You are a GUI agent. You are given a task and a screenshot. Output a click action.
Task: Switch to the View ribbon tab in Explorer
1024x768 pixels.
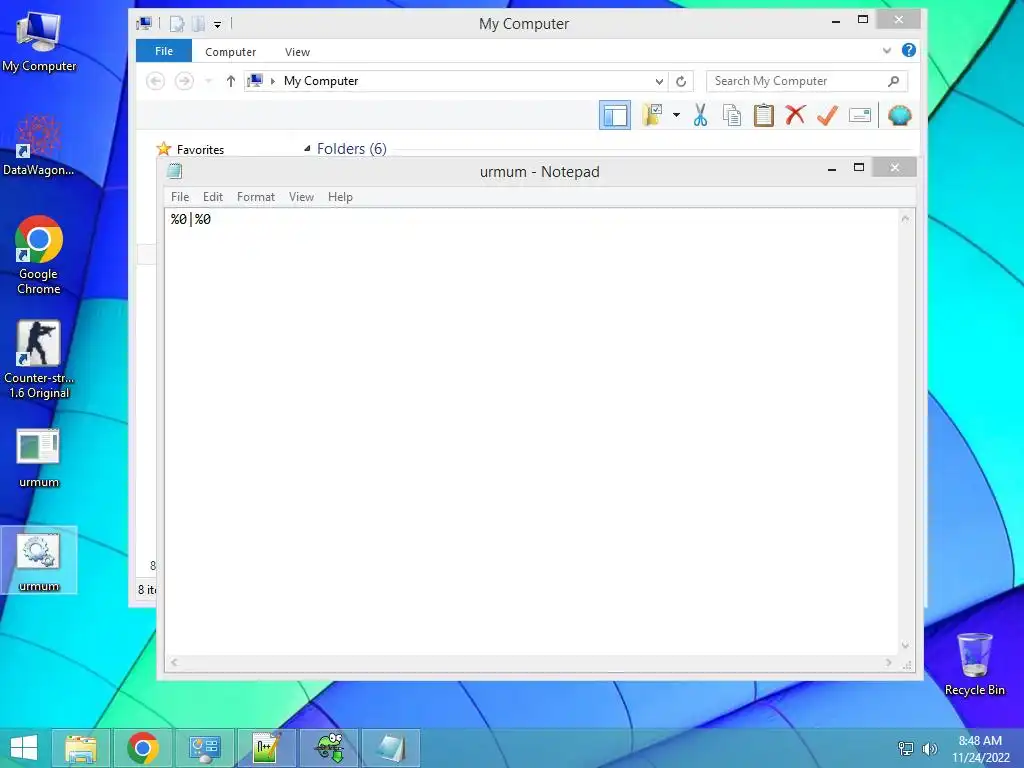(297, 52)
